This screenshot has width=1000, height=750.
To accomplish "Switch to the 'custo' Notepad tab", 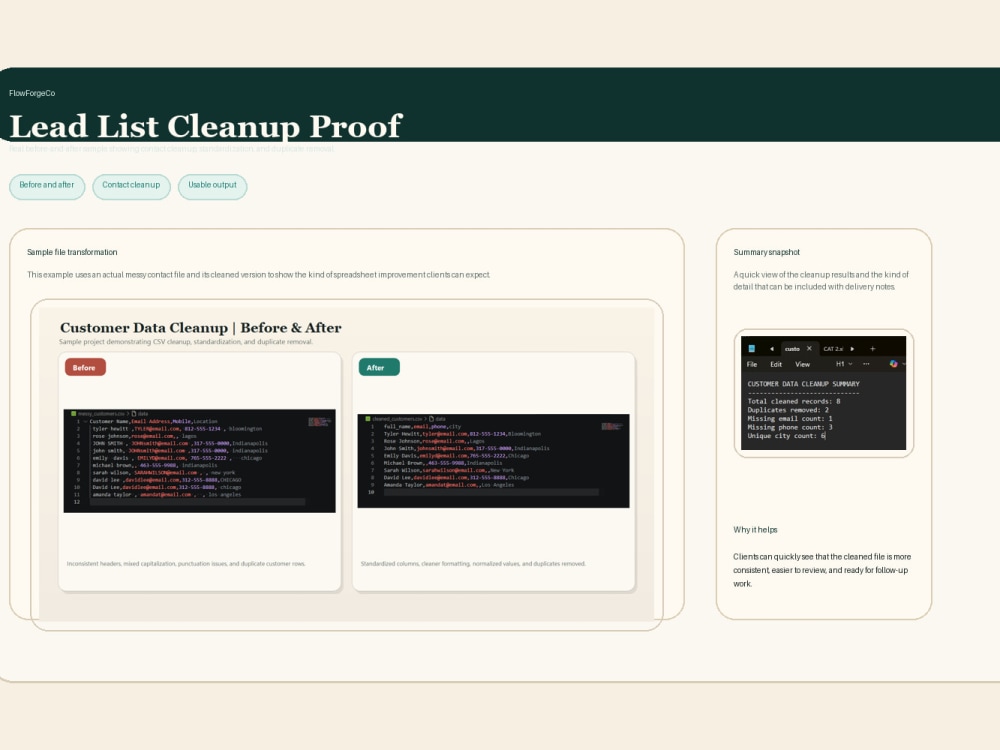I will pos(792,349).
